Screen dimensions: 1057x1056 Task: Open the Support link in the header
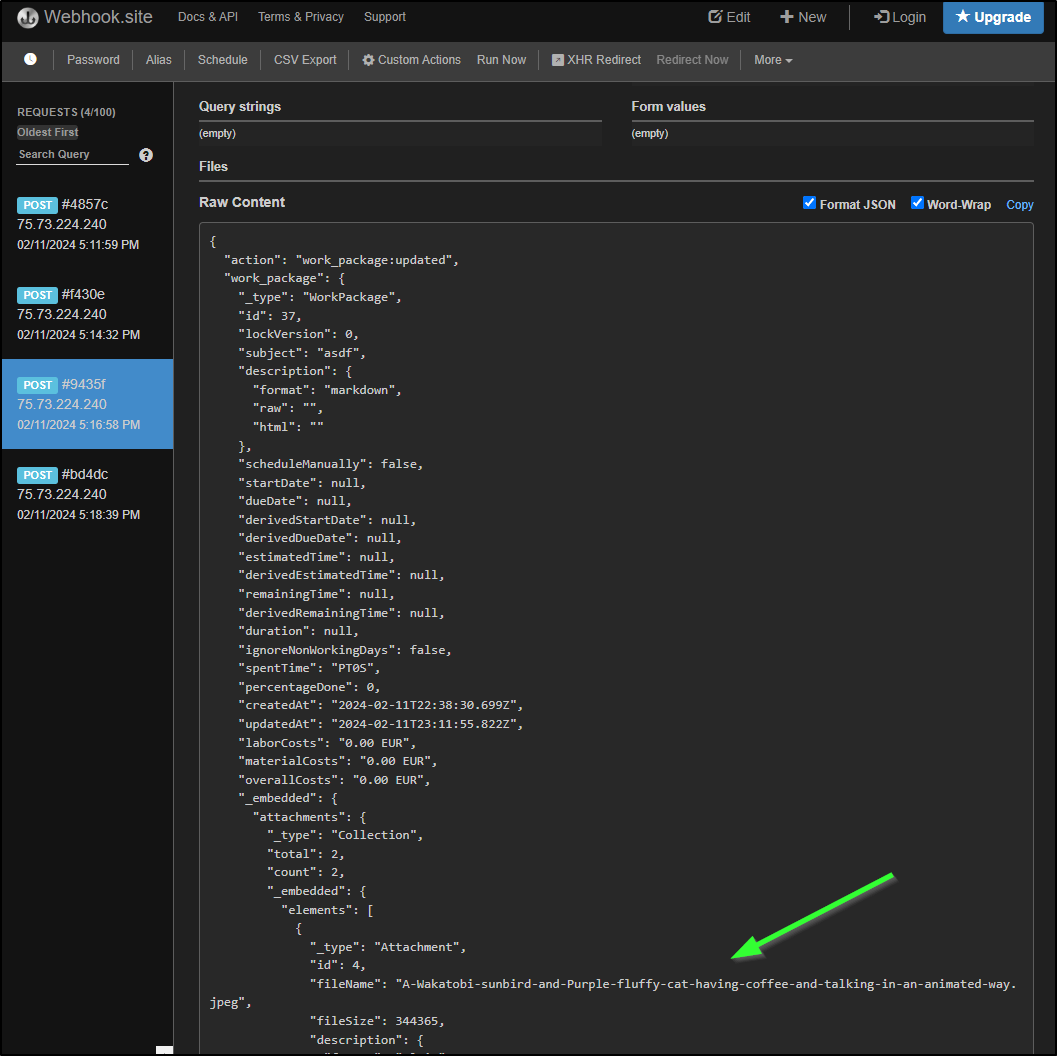coord(385,17)
